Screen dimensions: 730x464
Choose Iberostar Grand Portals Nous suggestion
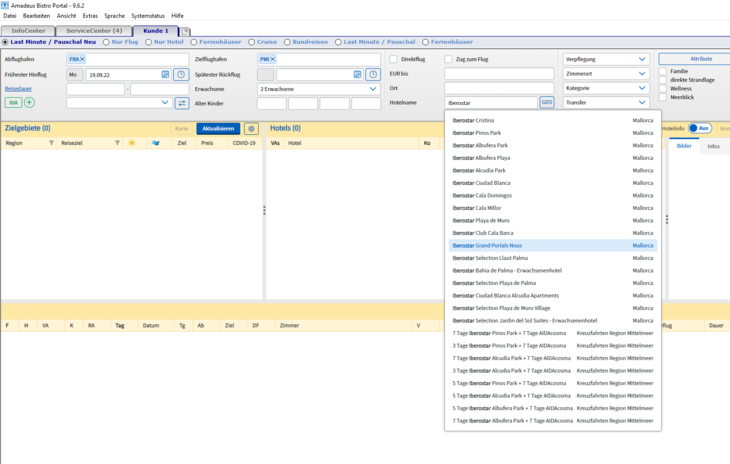[553, 245]
